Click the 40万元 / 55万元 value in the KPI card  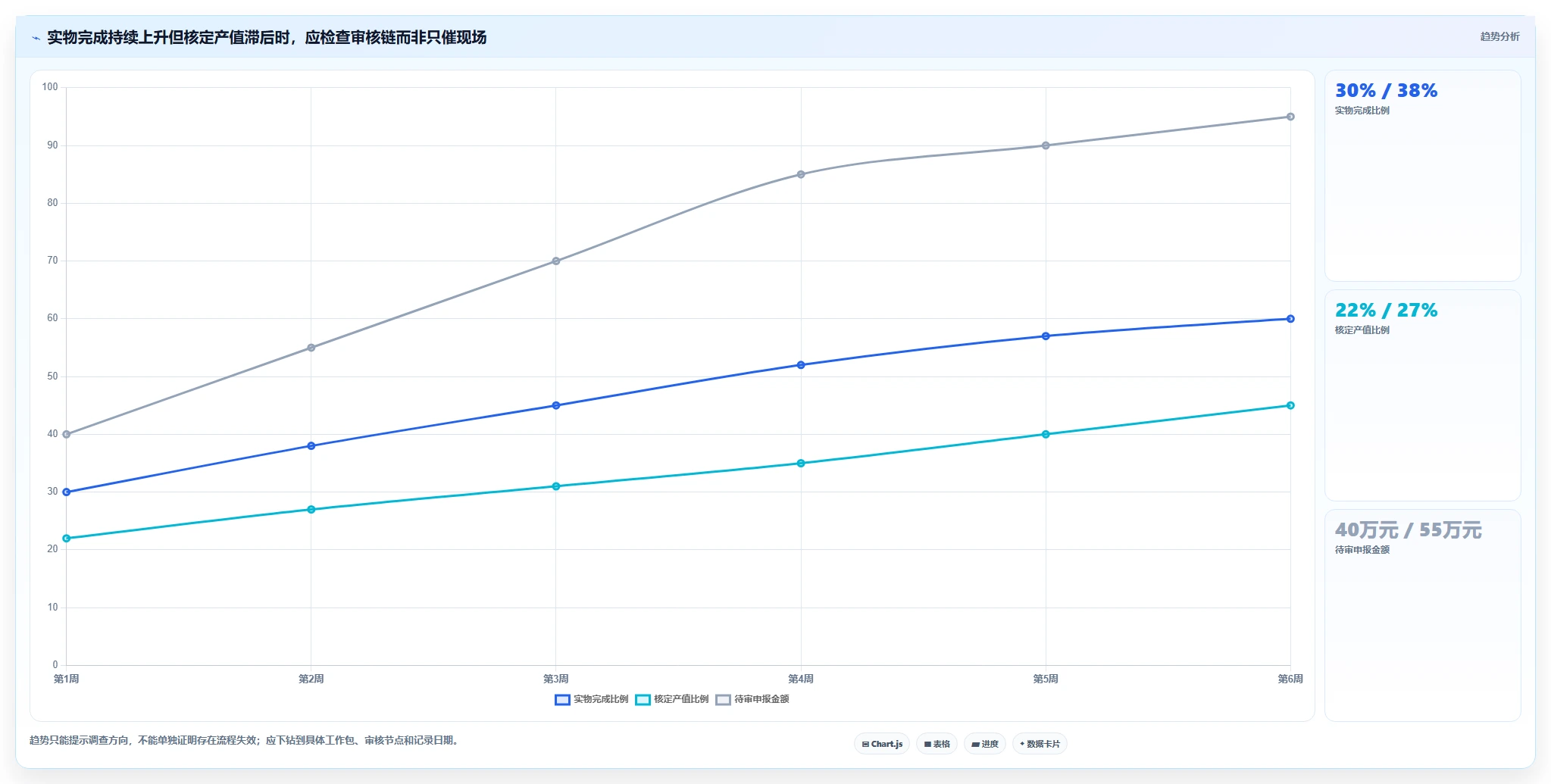(1408, 530)
